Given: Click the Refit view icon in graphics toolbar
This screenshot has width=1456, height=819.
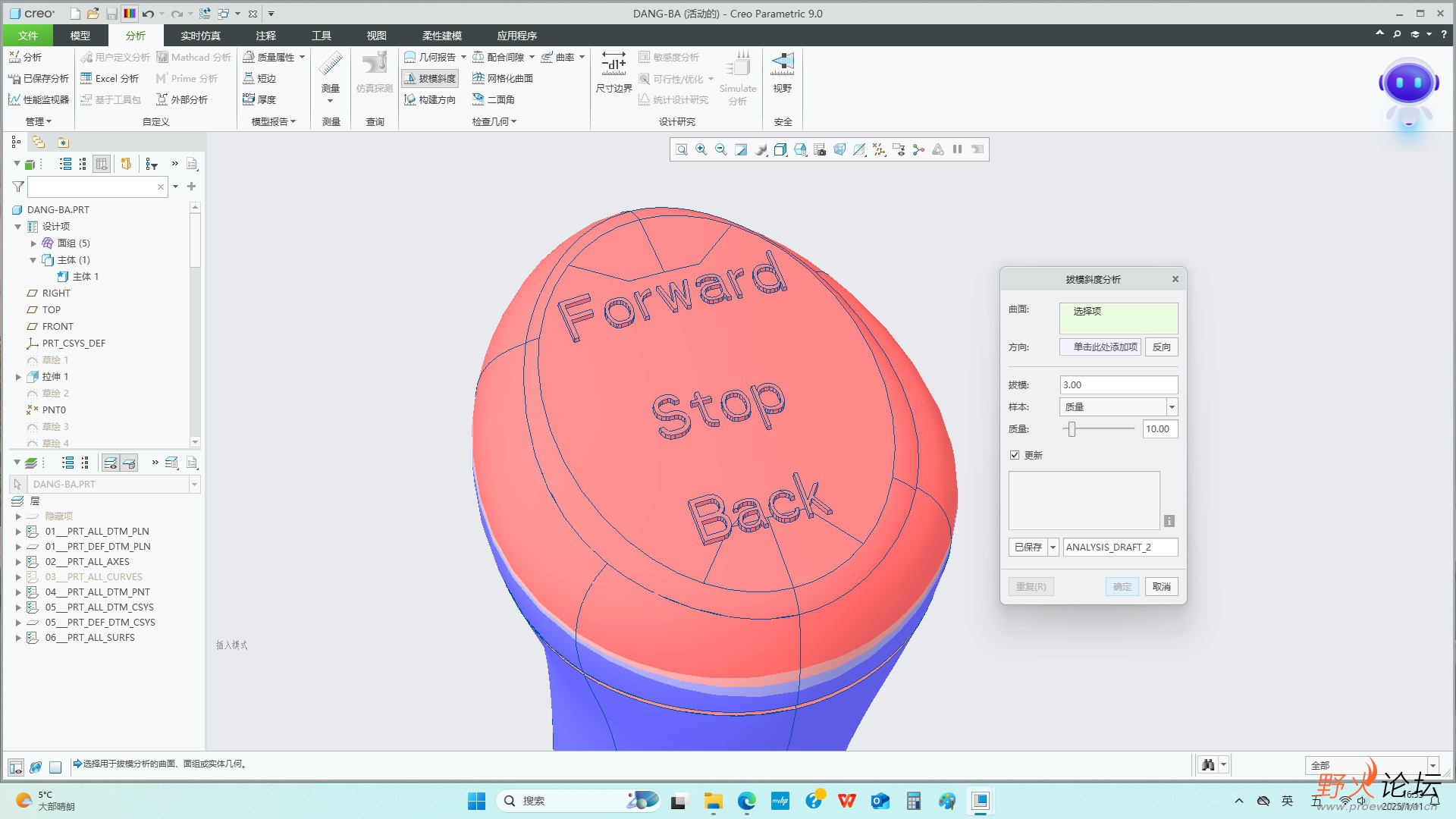Looking at the screenshot, I should click(x=682, y=149).
